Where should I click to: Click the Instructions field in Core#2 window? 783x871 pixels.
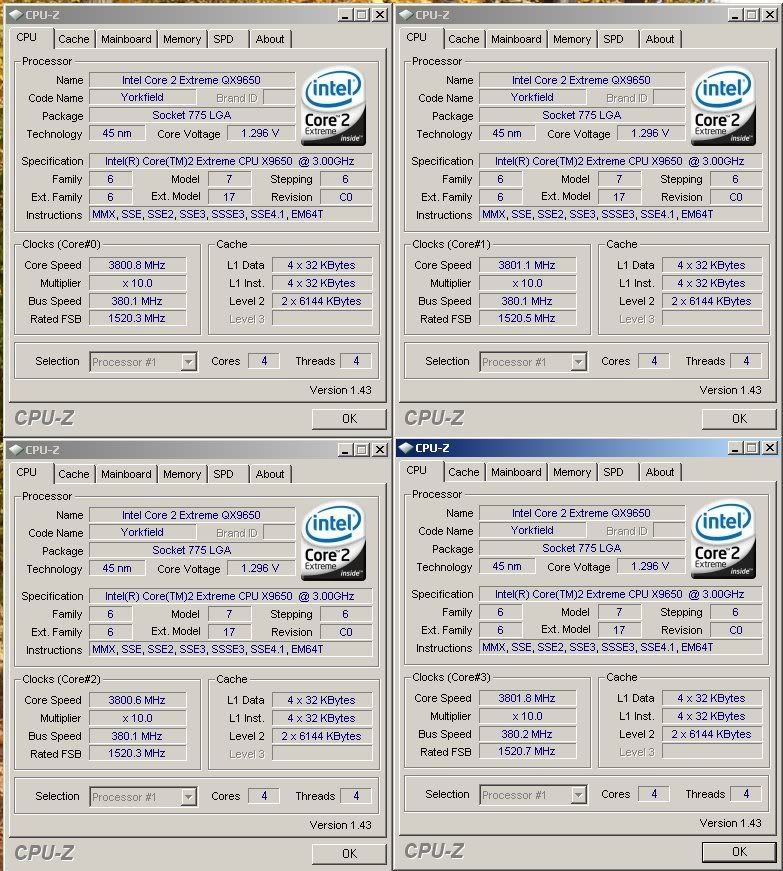(230, 649)
